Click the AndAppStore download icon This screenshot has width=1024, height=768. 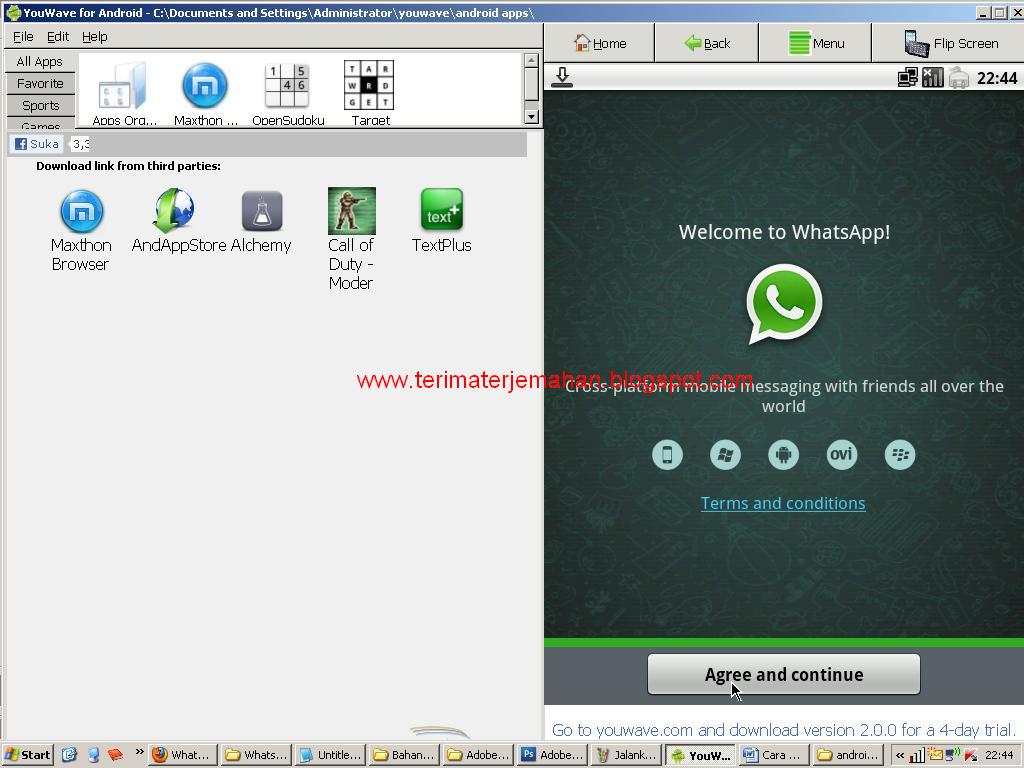click(x=174, y=210)
